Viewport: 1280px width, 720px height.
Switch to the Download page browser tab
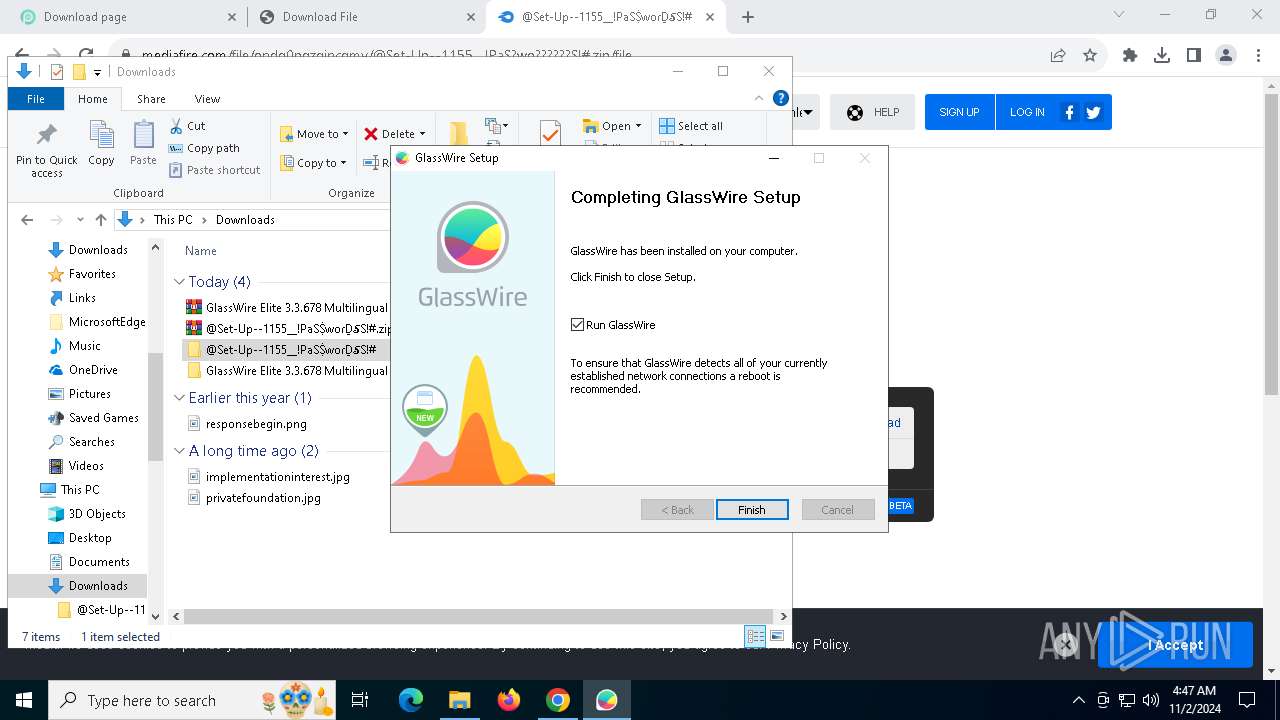coord(127,17)
